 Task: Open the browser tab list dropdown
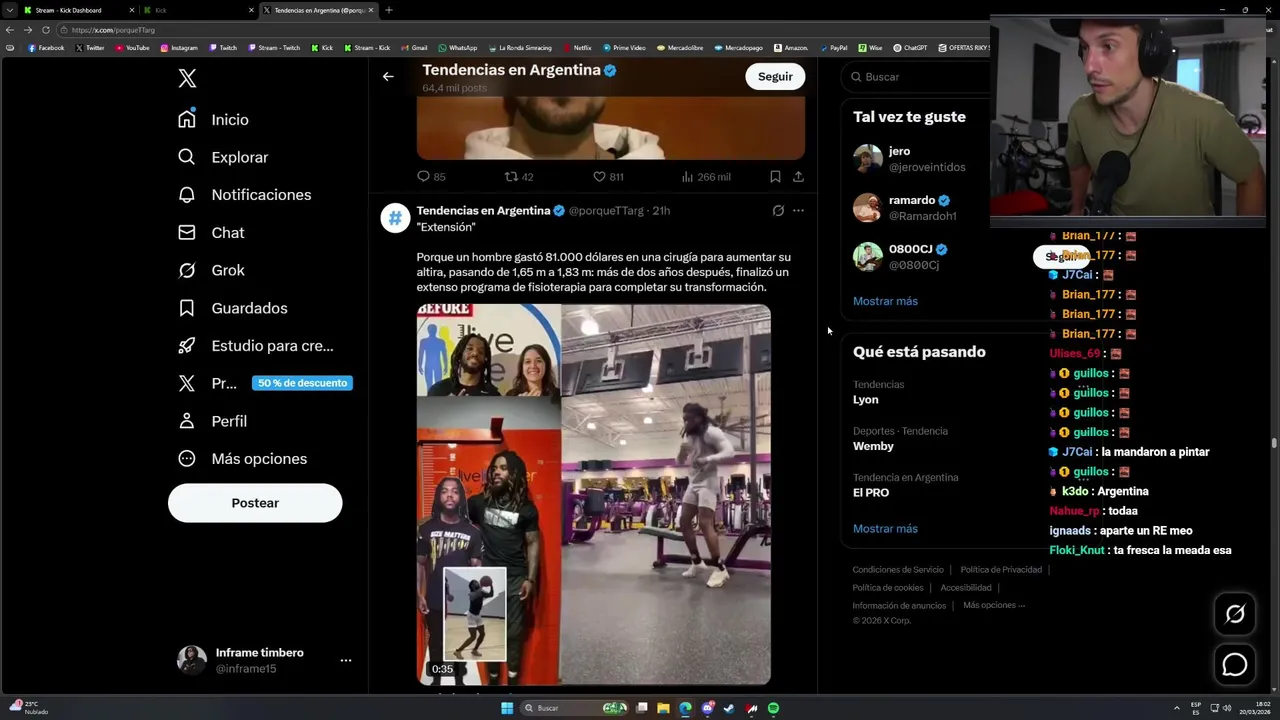point(9,10)
